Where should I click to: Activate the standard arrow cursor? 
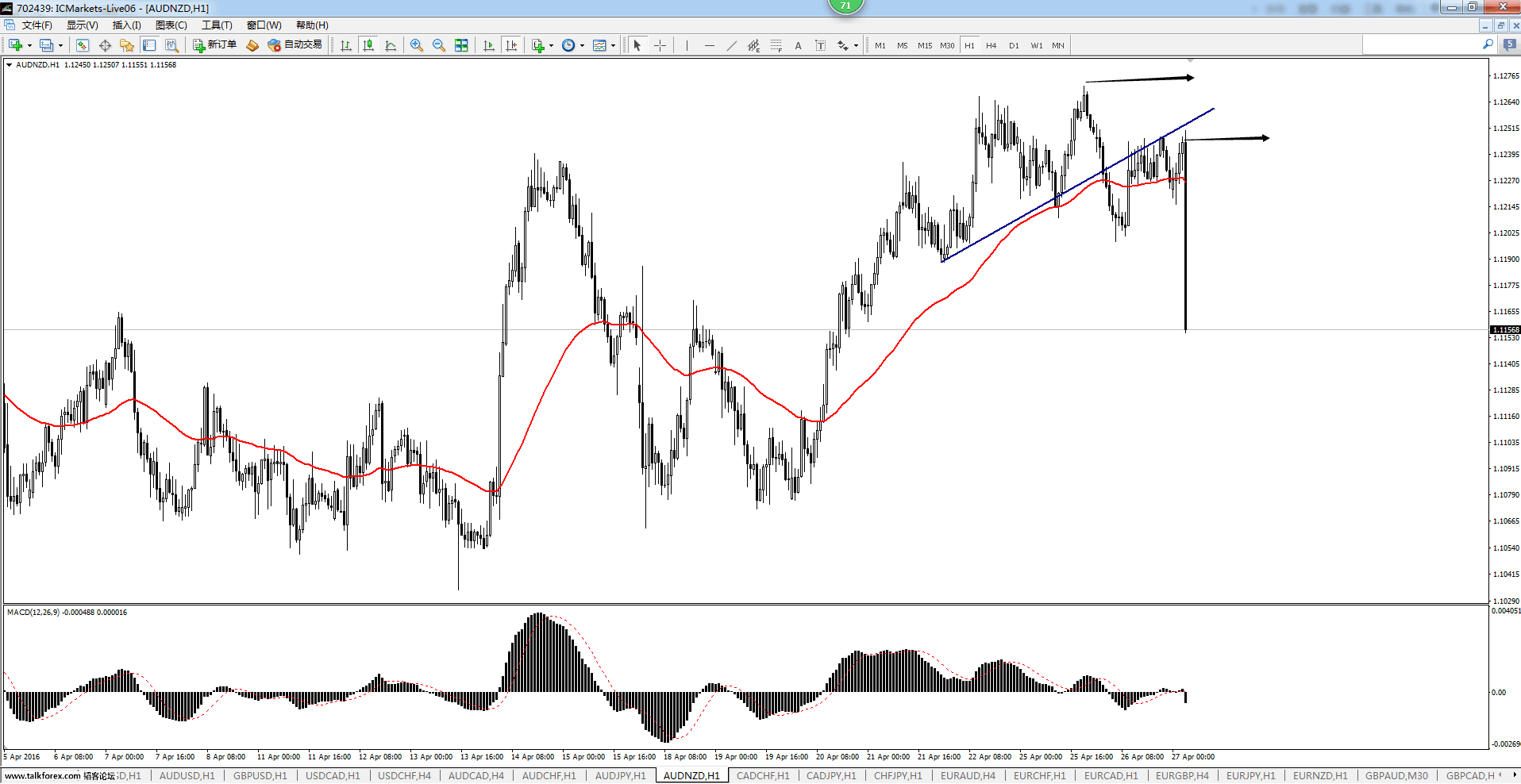(637, 45)
